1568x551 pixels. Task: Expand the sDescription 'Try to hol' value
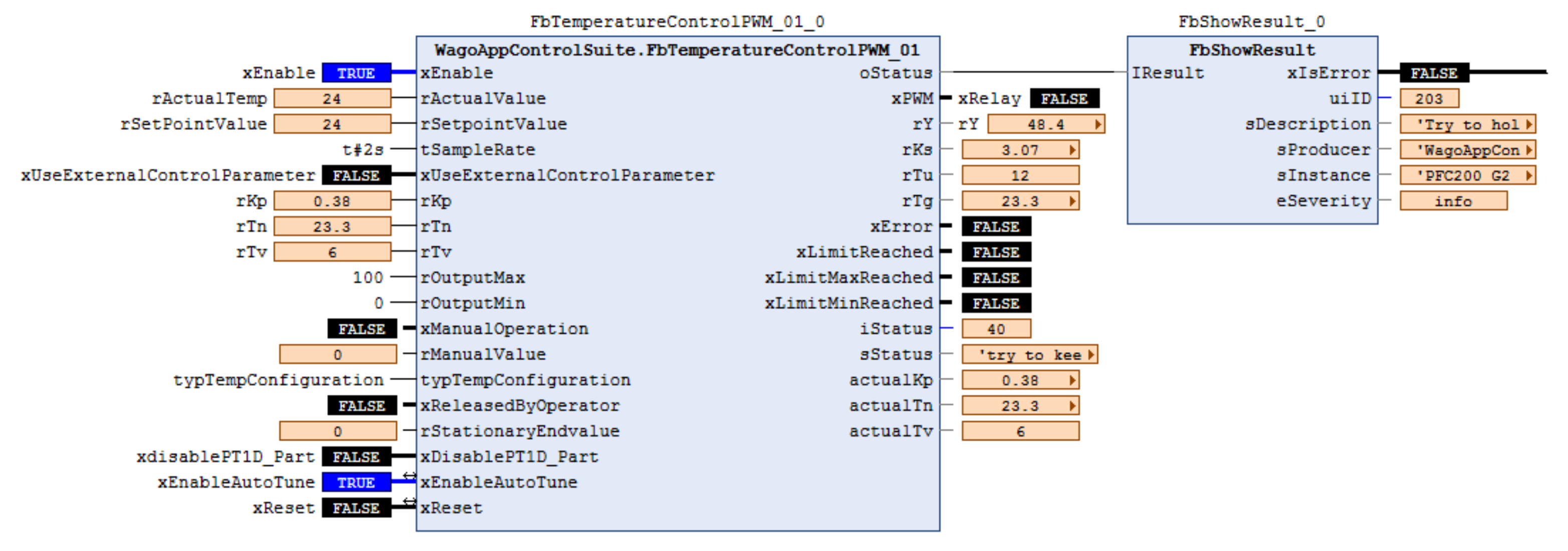[x=1528, y=124]
